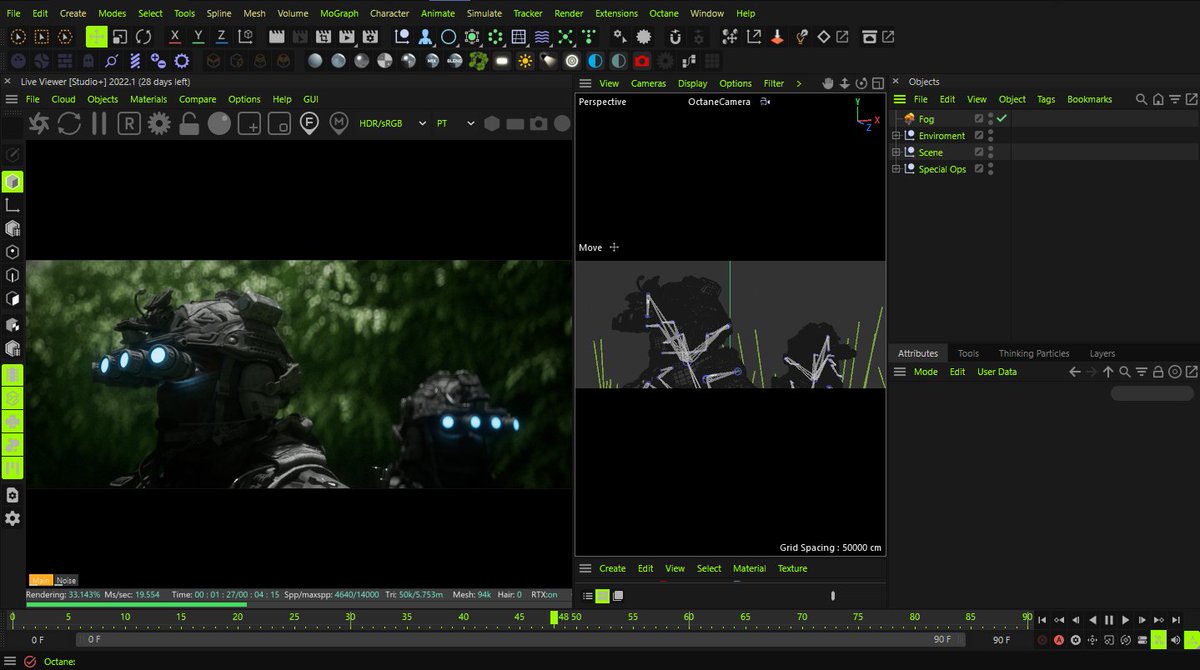1200x670 pixels.
Task: Restart the Octane render with refresh icon
Action: pyautogui.click(x=69, y=124)
